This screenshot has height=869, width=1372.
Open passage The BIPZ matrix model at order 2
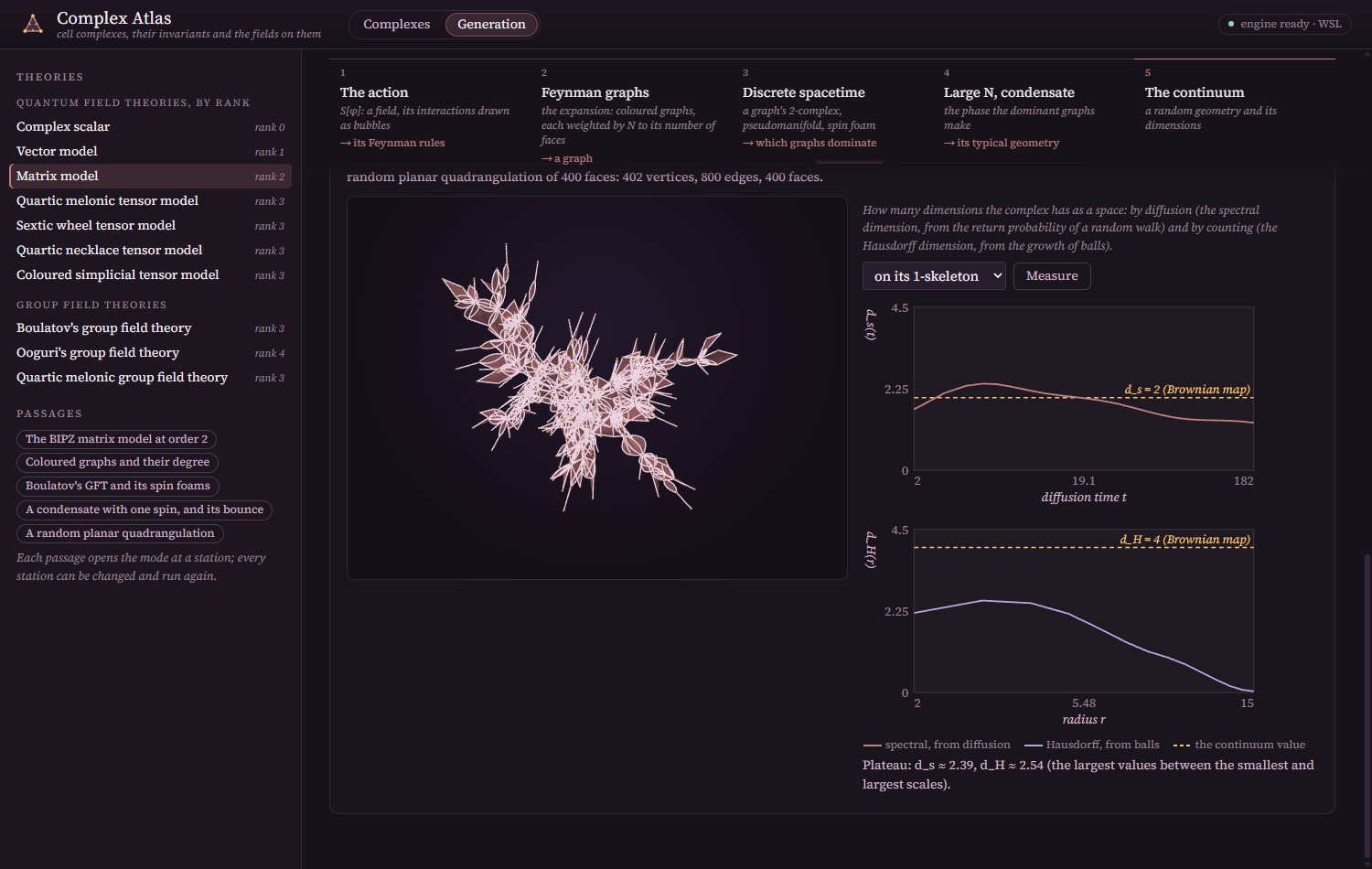point(117,439)
